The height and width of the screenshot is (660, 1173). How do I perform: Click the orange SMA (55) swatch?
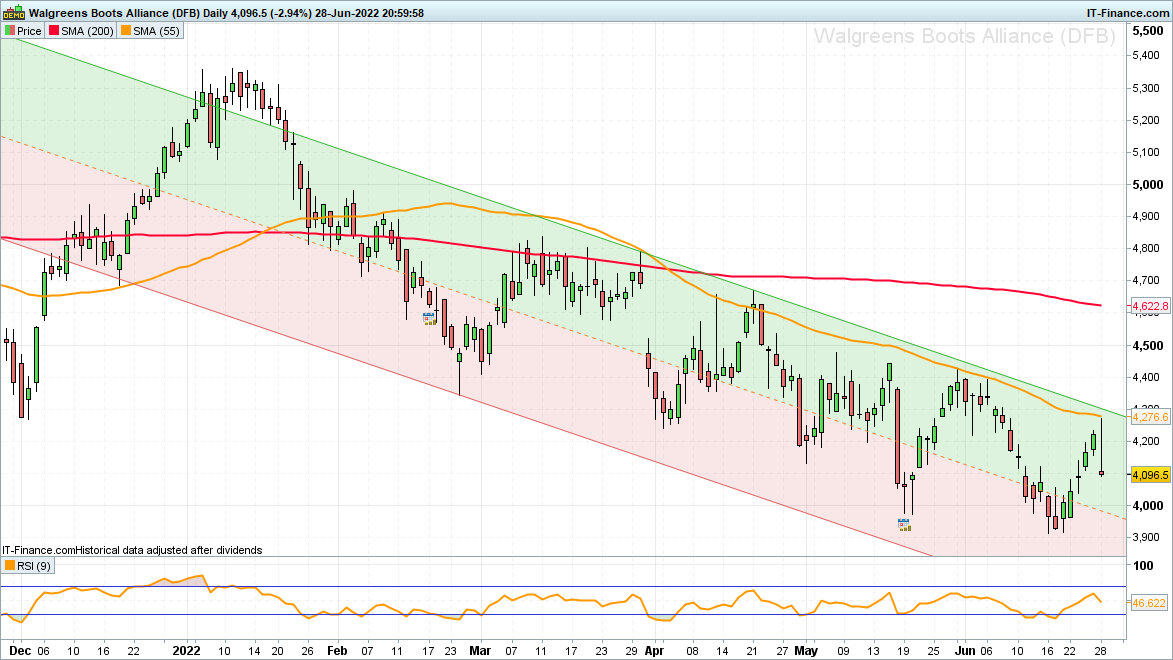126,31
